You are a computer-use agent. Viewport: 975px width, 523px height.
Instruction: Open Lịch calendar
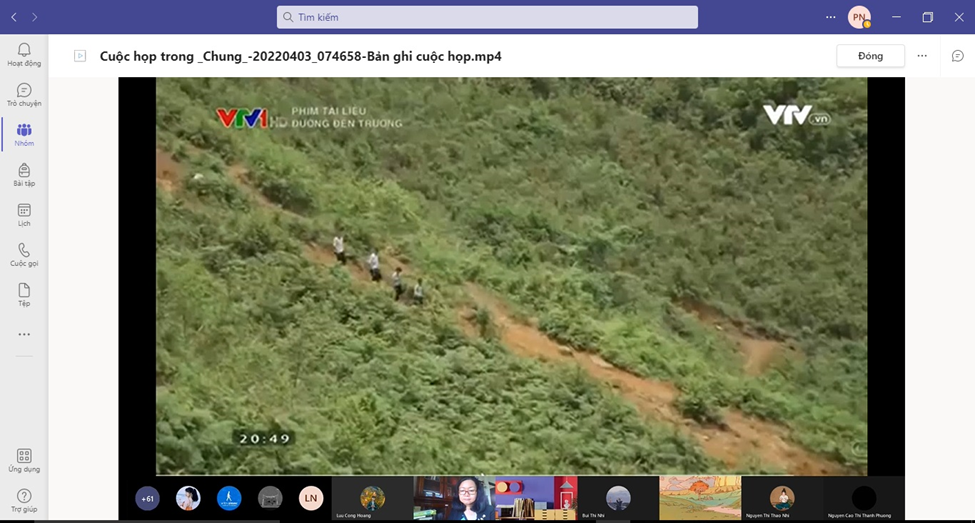24,215
